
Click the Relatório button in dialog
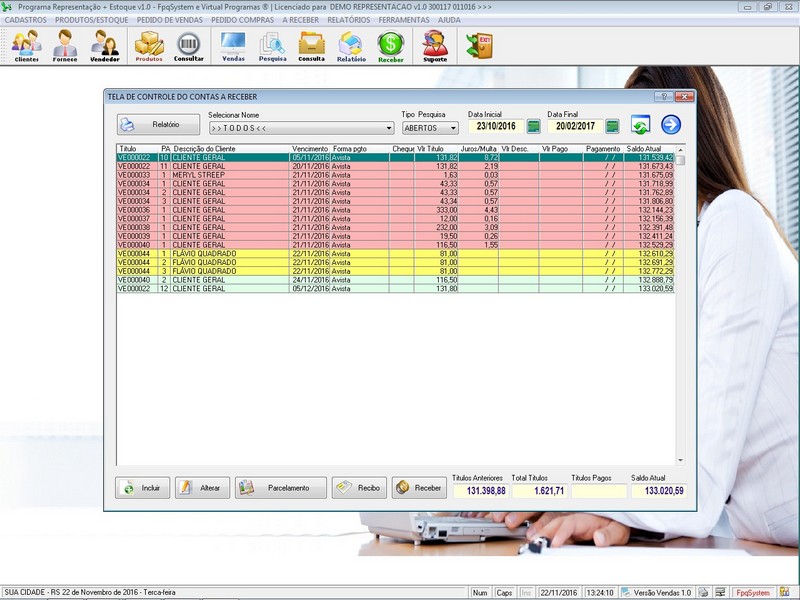coord(159,124)
